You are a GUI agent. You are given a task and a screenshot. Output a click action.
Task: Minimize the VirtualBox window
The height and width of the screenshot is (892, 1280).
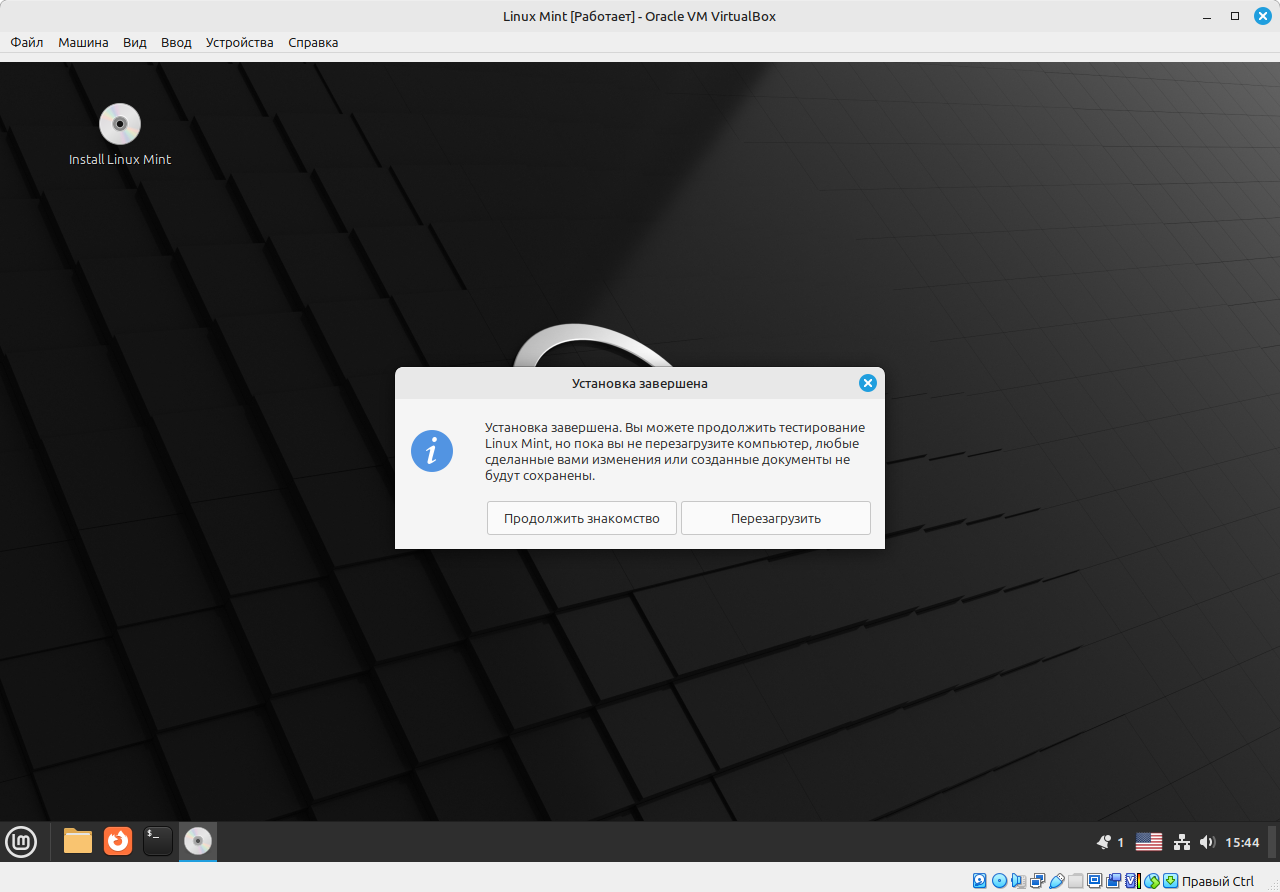click(x=1207, y=16)
